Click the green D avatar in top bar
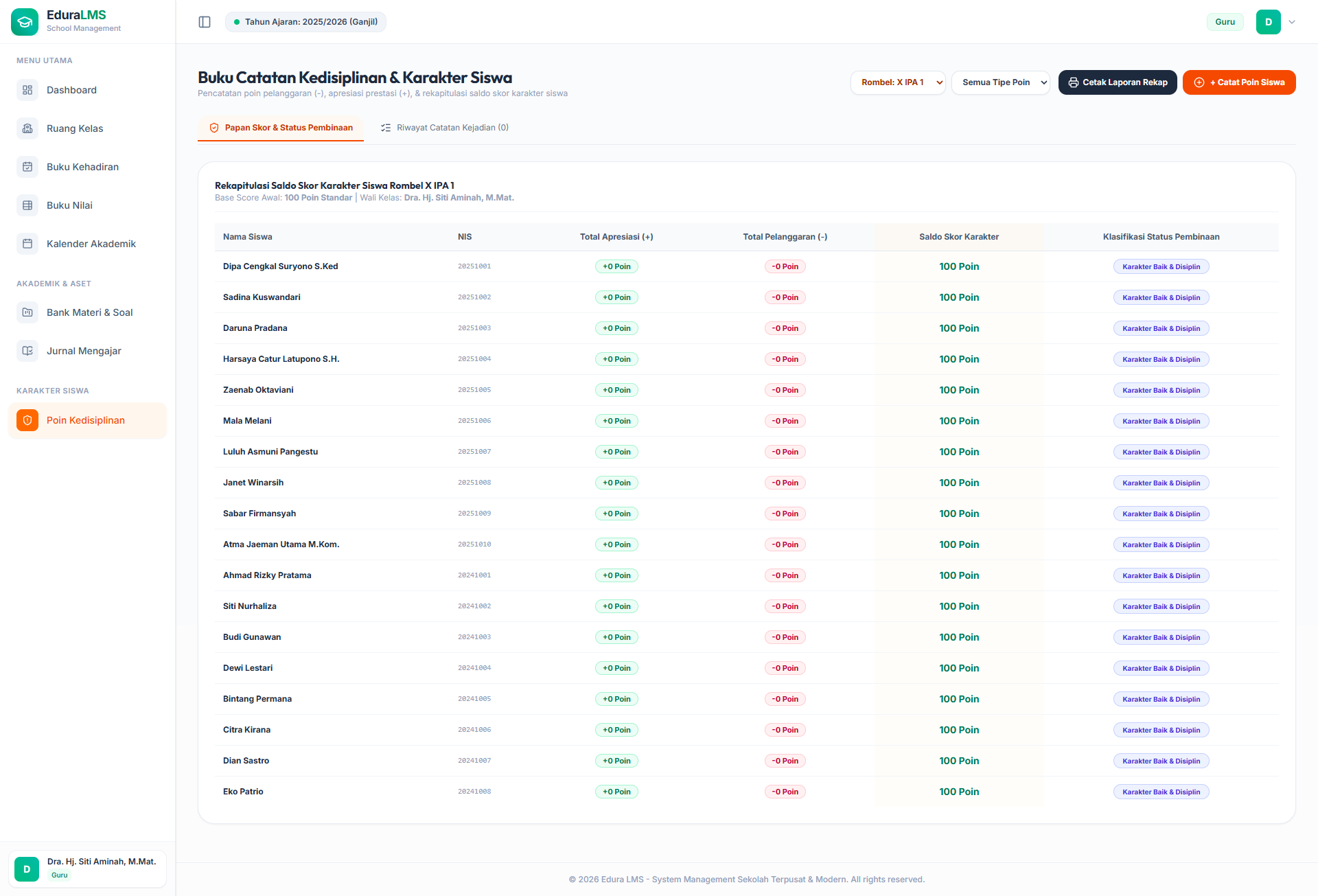1318x896 pixels. point(1269,22)
